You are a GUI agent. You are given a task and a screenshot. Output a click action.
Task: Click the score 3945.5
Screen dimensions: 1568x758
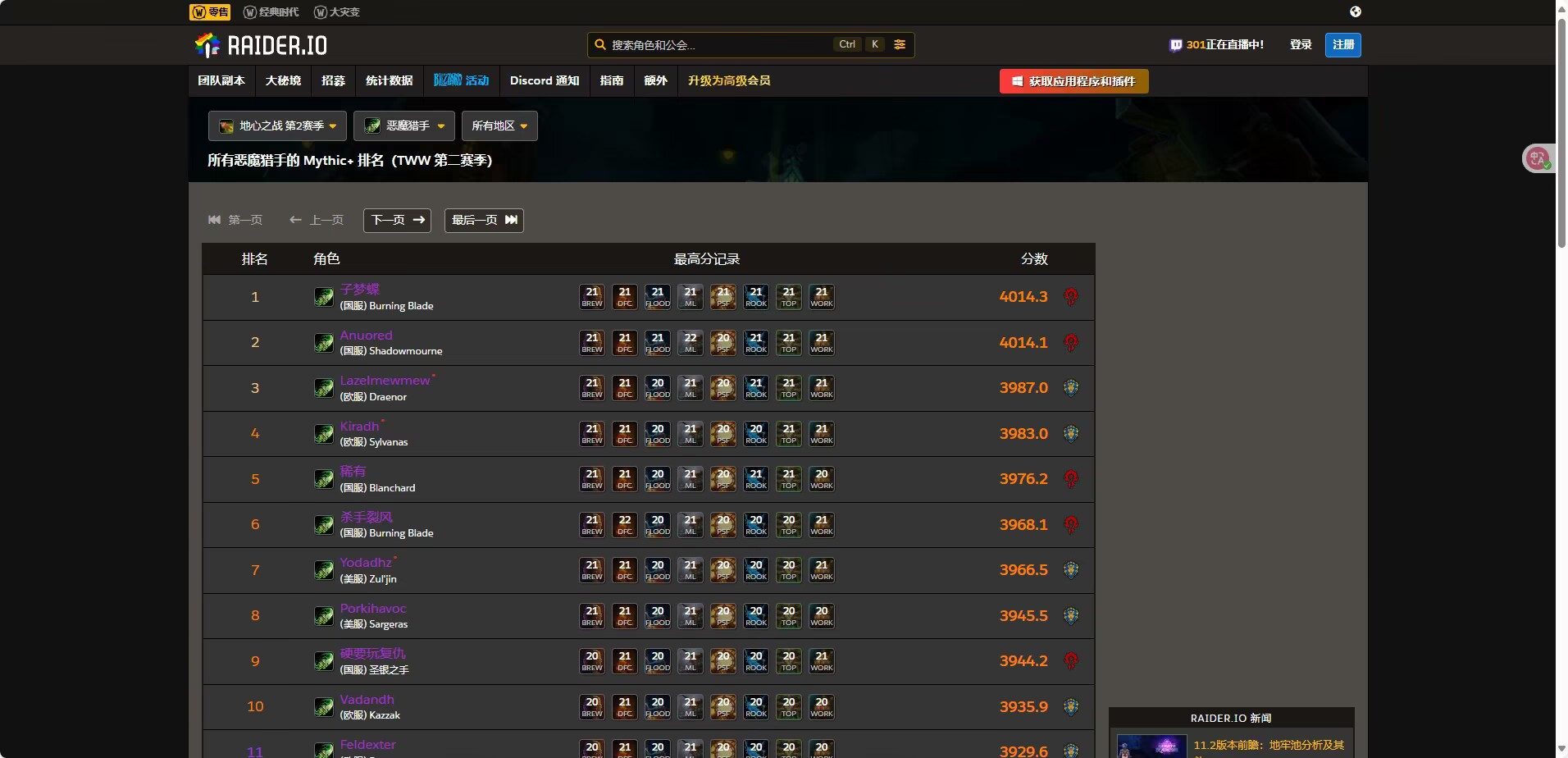(x=1023, y=616)
